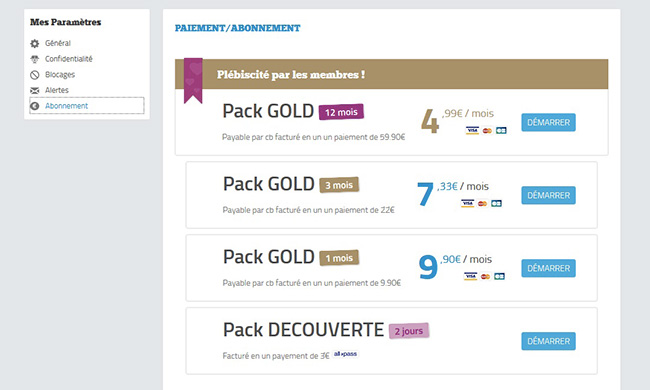Click CB card icon in 12 mois pack
Screen dimensions: 650x390
pyautogui.click(x=501, y=131)
